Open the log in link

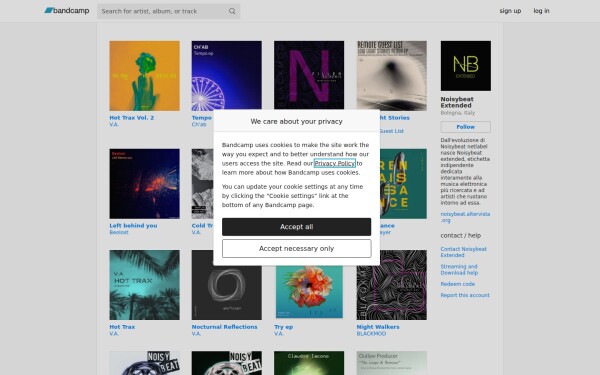tap(541, 11)
